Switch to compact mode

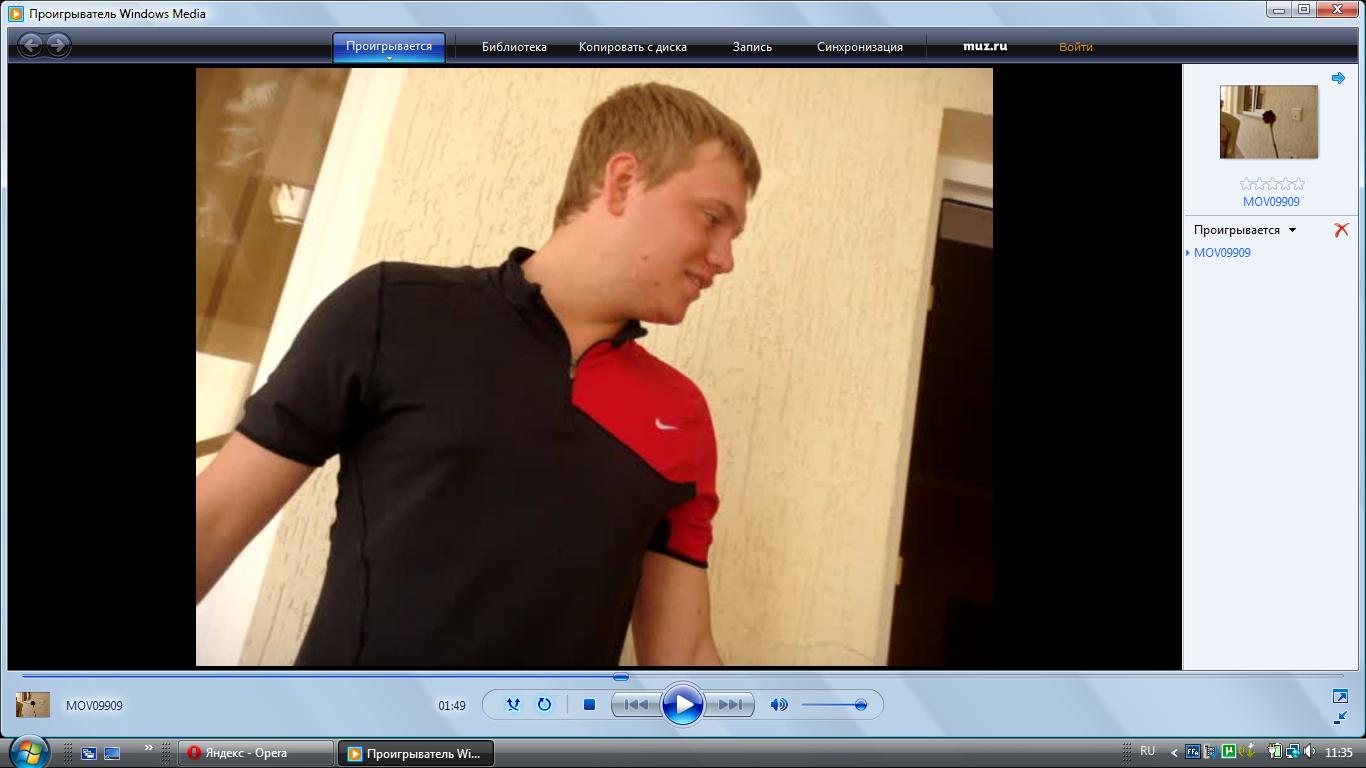[x=1340, y=717]
